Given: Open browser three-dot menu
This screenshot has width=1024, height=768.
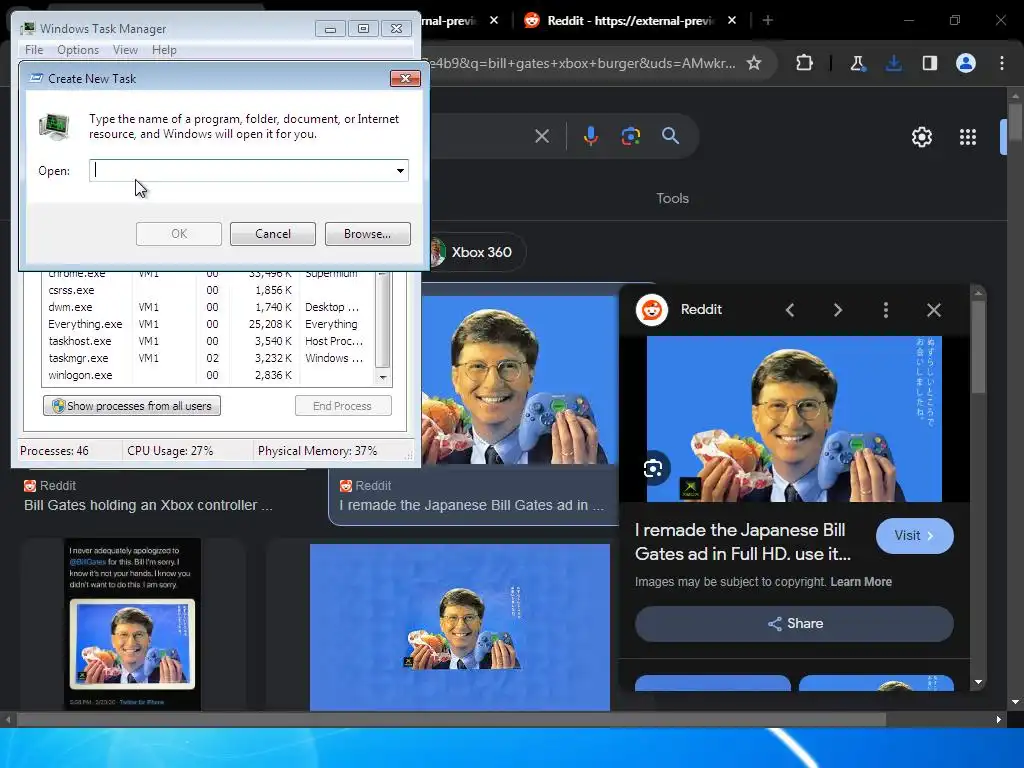Looking at the screenshot, I should coord(1002,63).
